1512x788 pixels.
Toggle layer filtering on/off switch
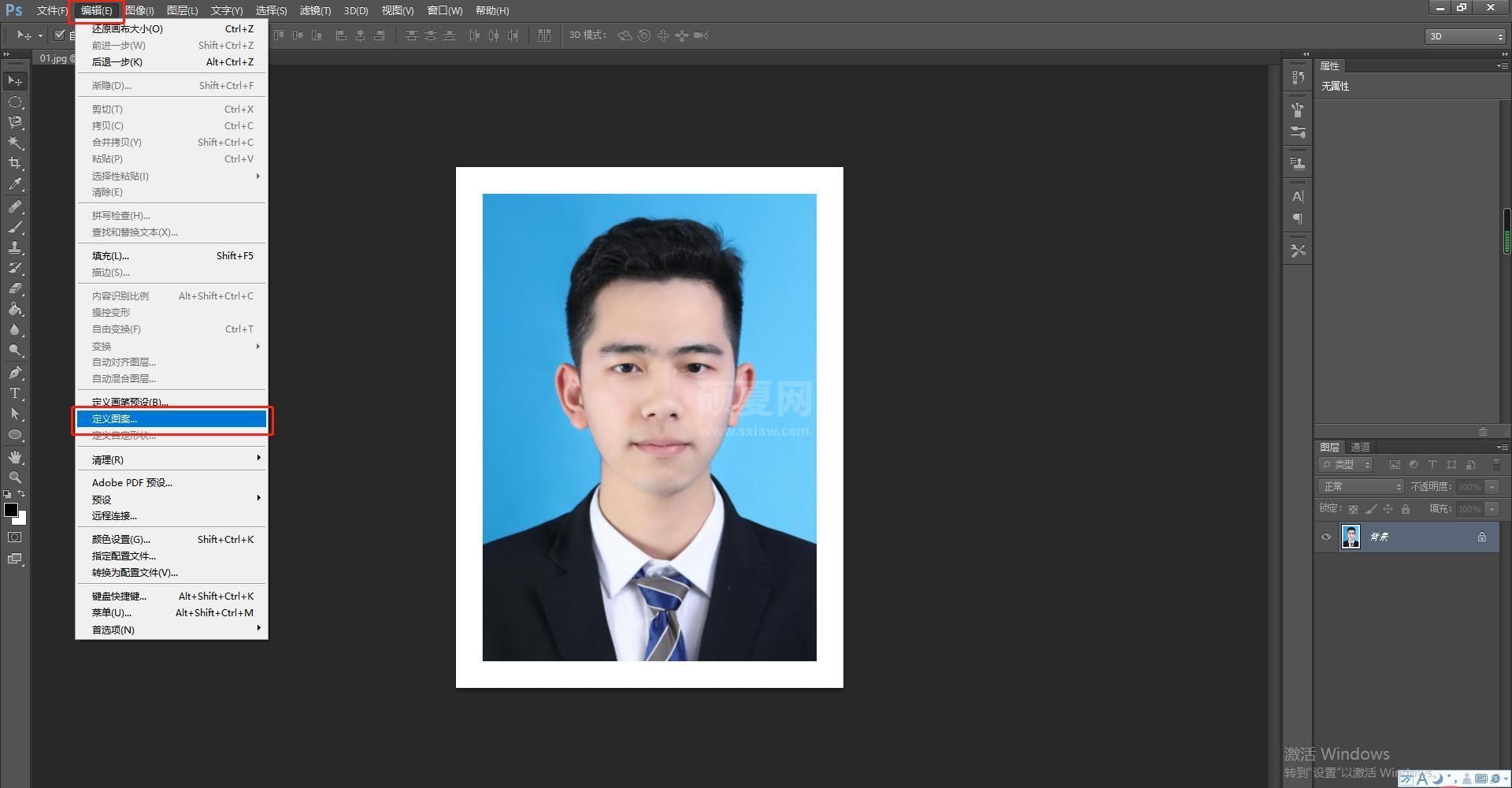click(x=1497, y=465)
